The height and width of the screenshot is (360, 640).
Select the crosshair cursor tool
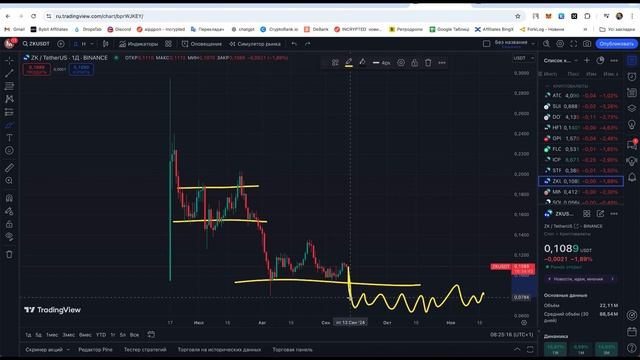[9, 60]
